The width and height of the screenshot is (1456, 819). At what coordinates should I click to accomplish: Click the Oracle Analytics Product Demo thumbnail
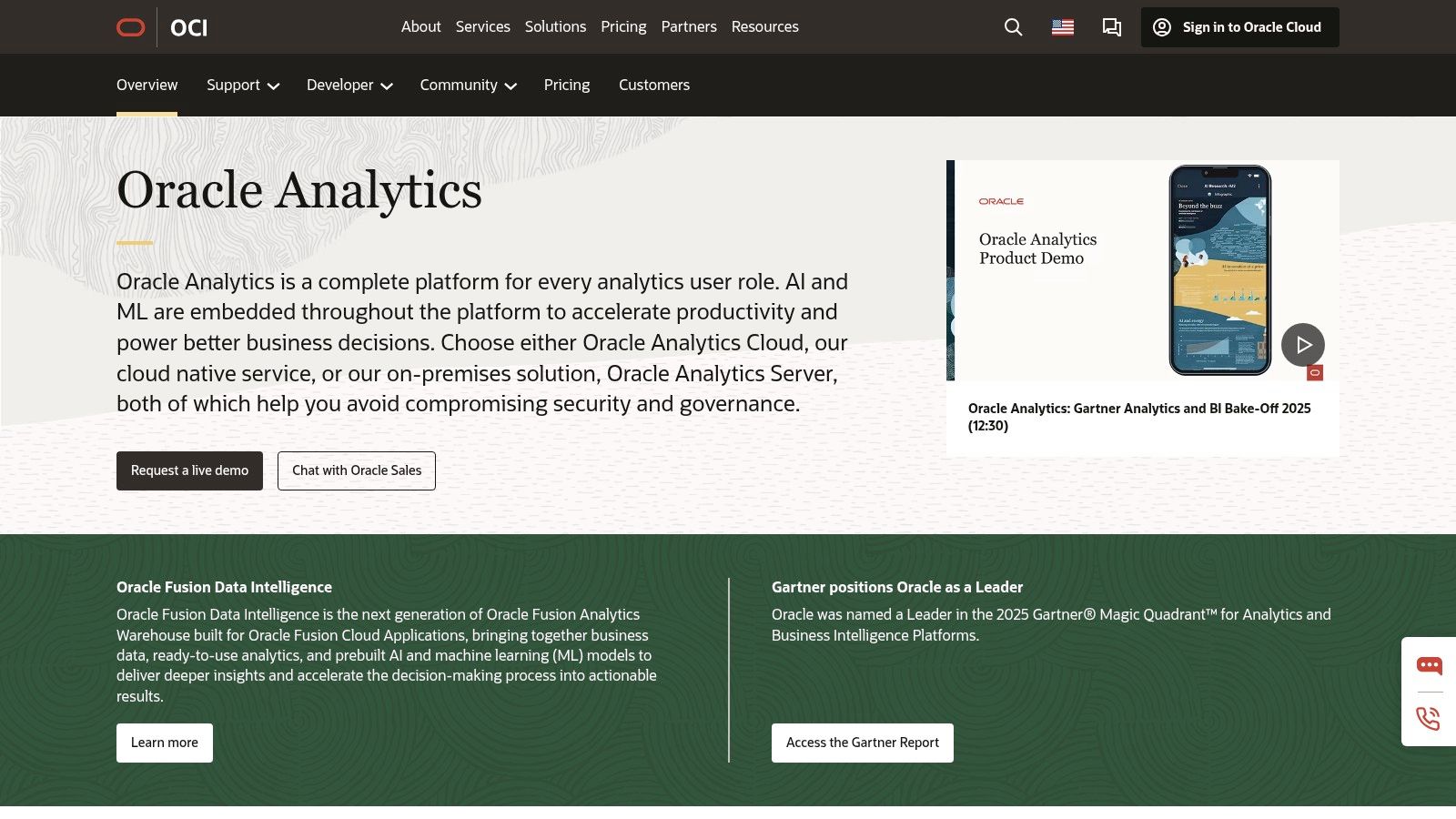tap(1143, 270)
